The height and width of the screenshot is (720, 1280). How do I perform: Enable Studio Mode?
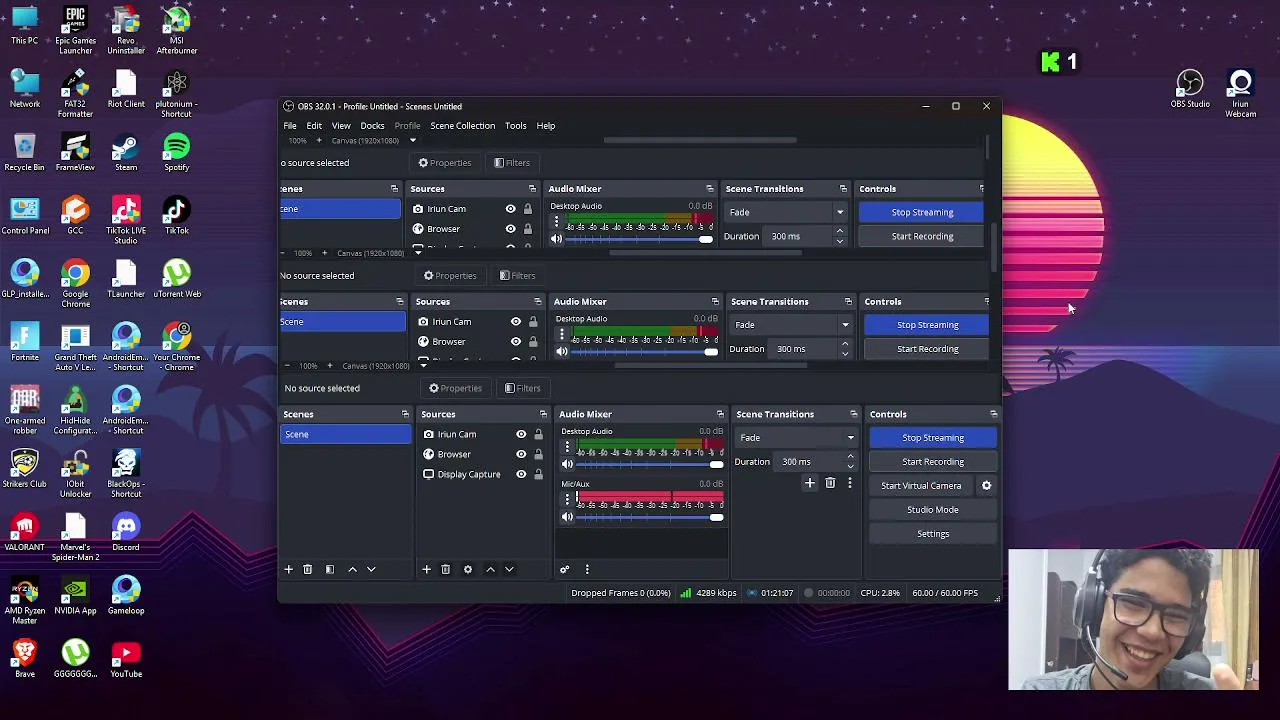tap(933, 510)
